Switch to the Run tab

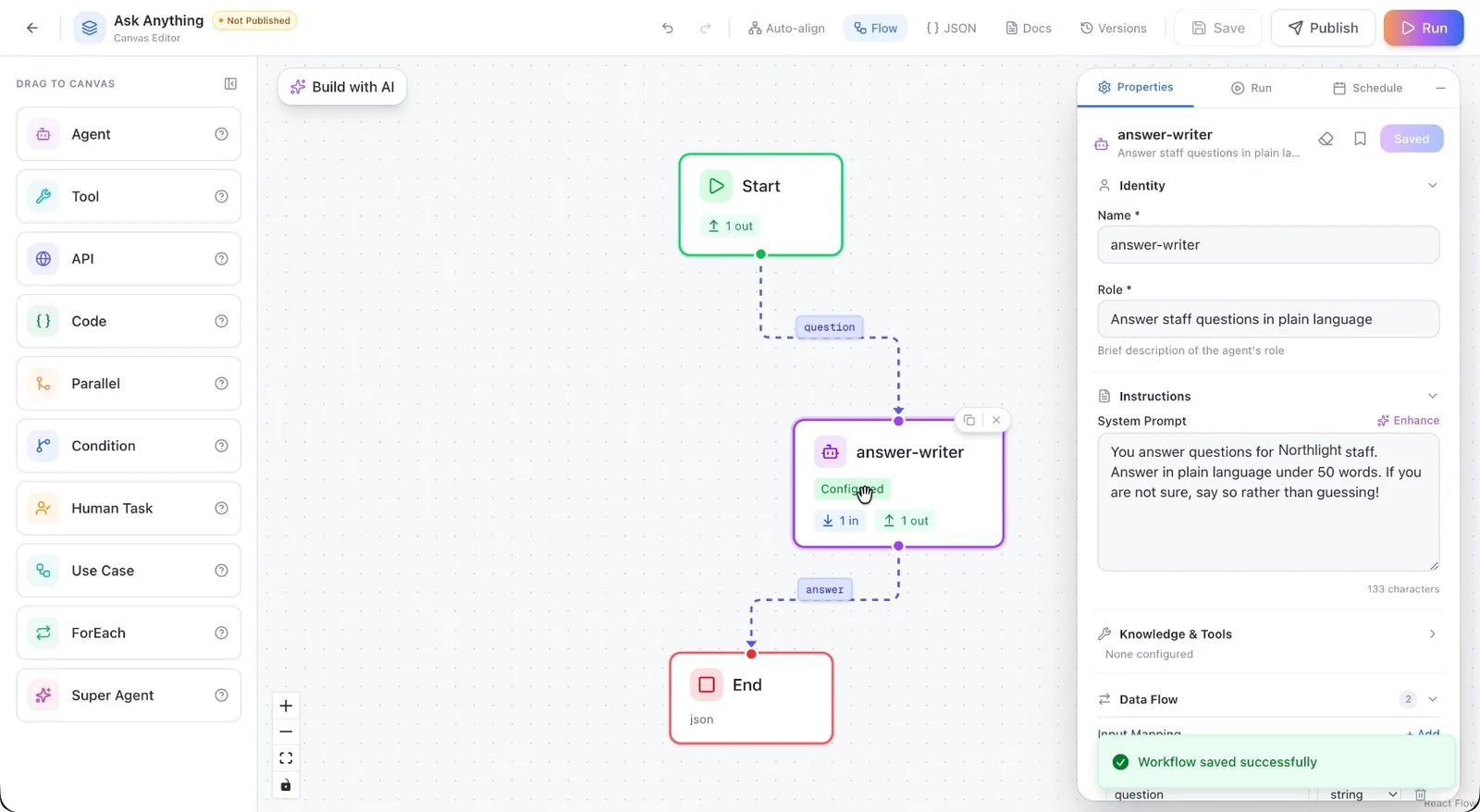click(1252, 88)
